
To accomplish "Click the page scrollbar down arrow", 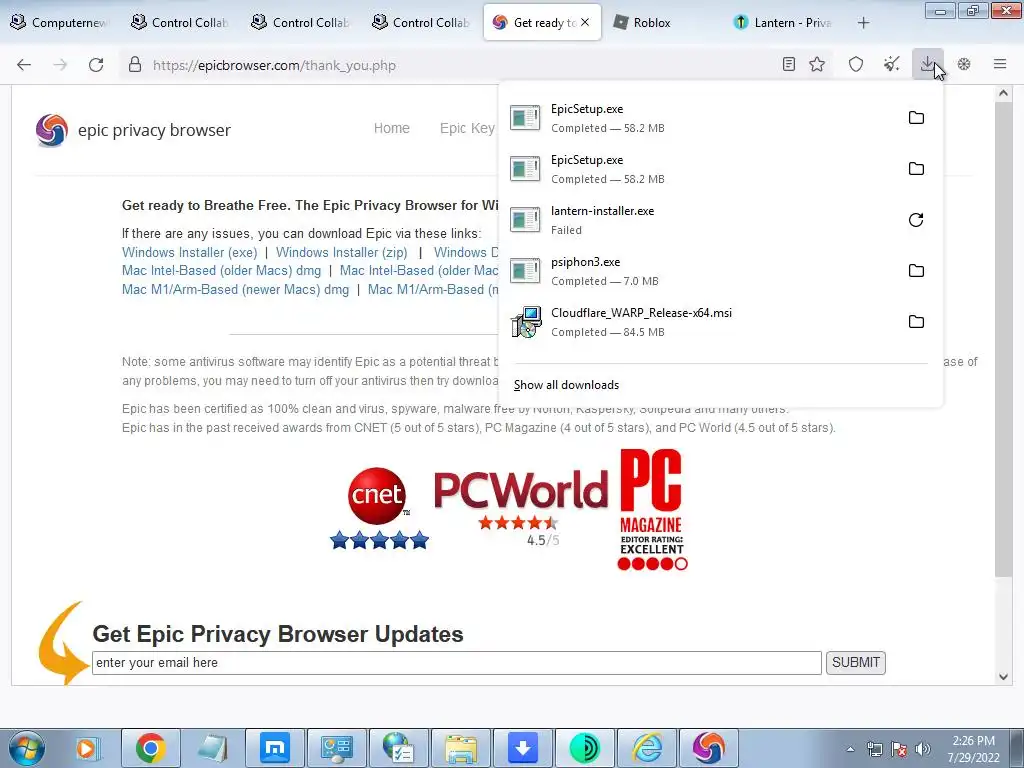I will (x=1004, y=677).
